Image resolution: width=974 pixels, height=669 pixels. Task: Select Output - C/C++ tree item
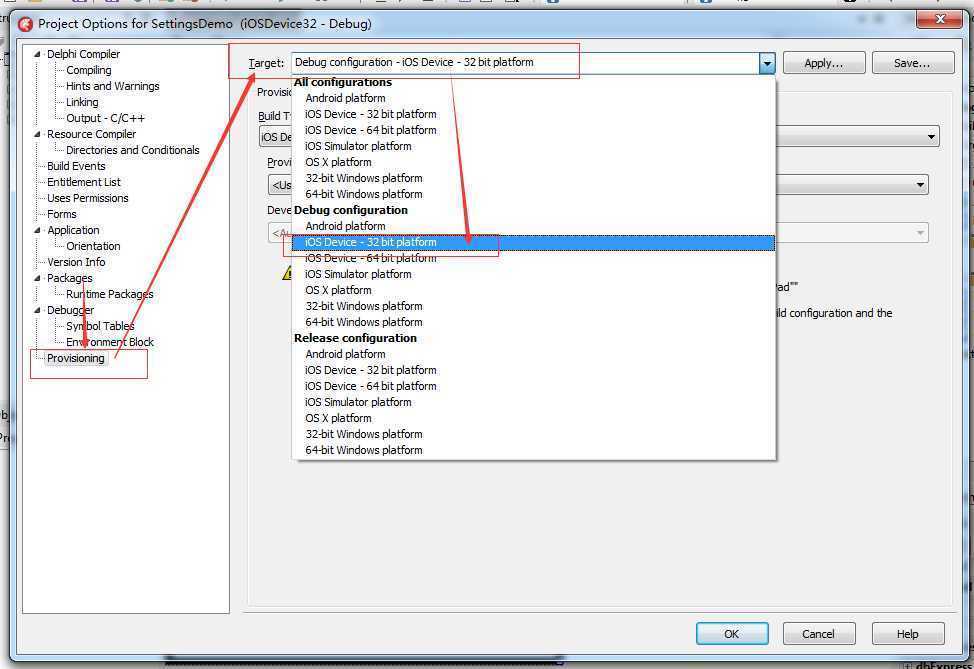105,118
